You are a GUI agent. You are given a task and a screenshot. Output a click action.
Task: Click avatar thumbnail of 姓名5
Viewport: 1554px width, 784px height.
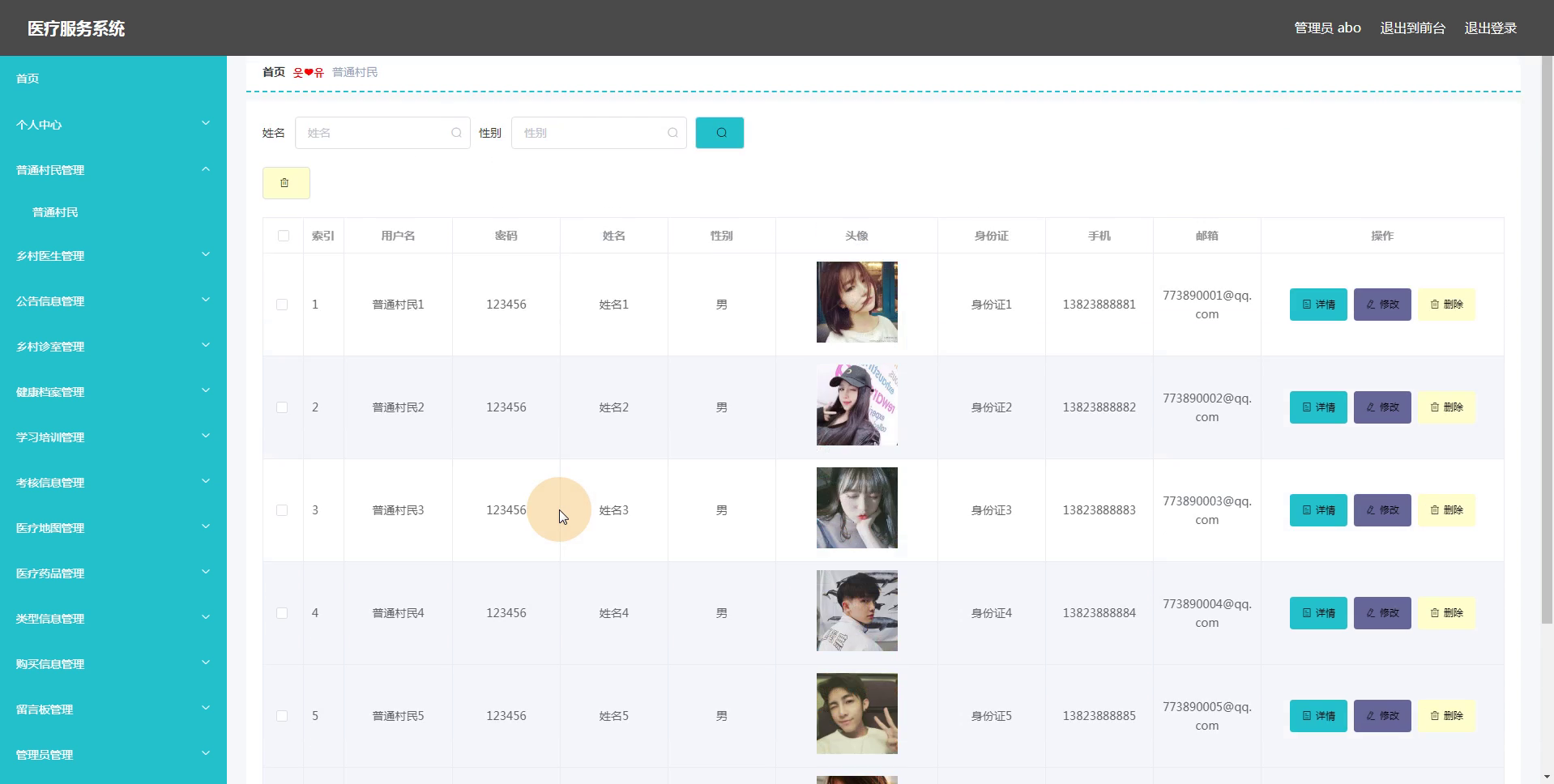pyautogui.click(x=856, y=714)
